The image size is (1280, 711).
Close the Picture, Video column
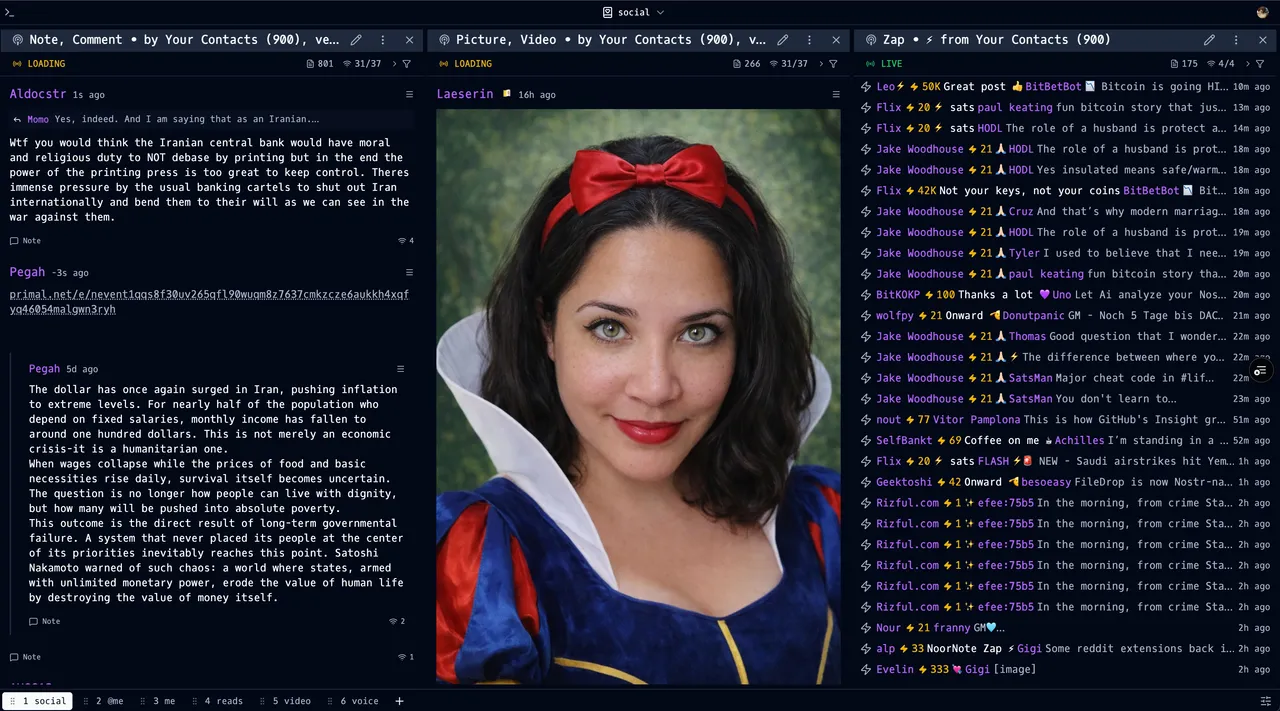[x=836, y=40]
